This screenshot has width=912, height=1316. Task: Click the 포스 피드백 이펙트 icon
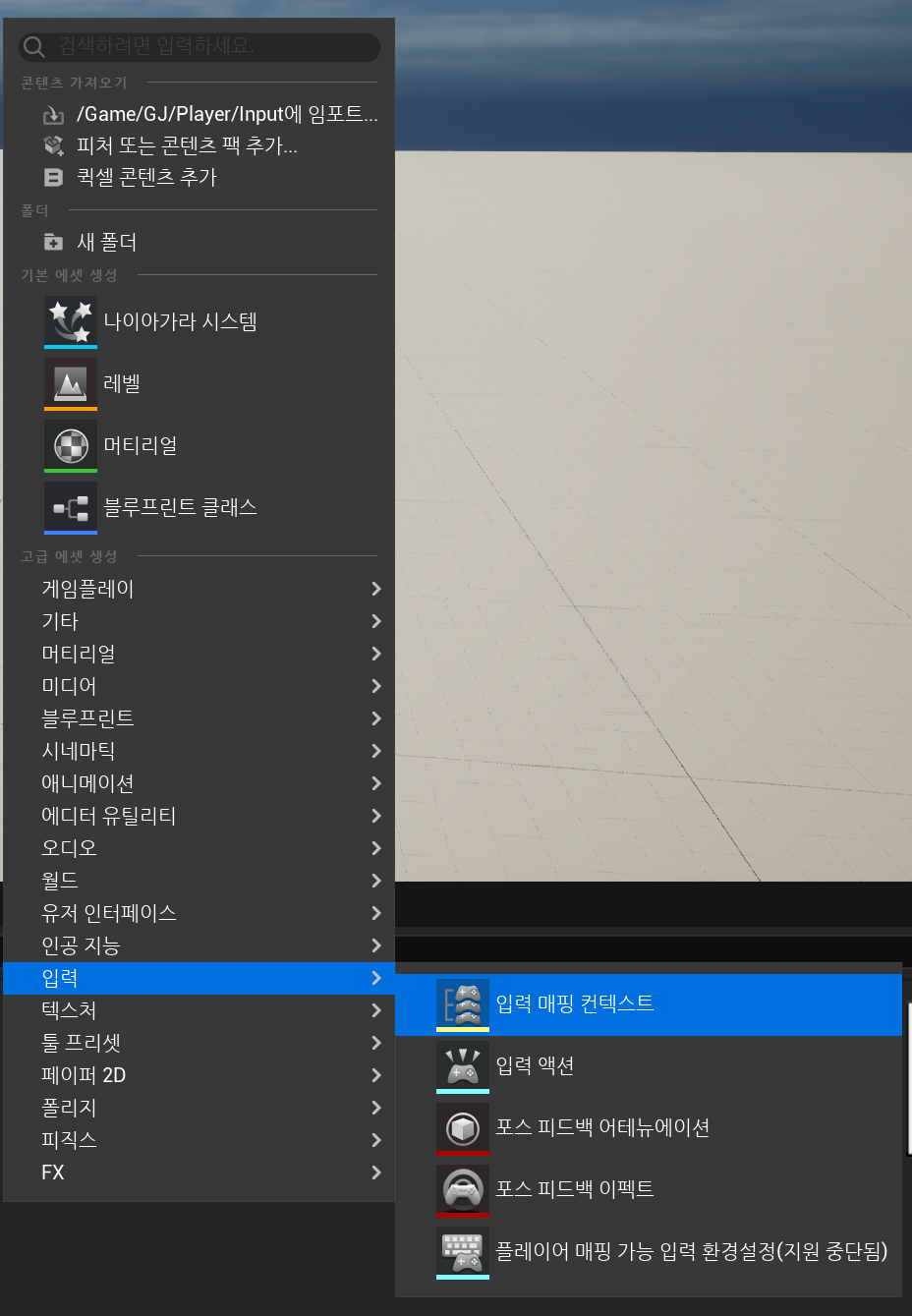(463, 1190)
